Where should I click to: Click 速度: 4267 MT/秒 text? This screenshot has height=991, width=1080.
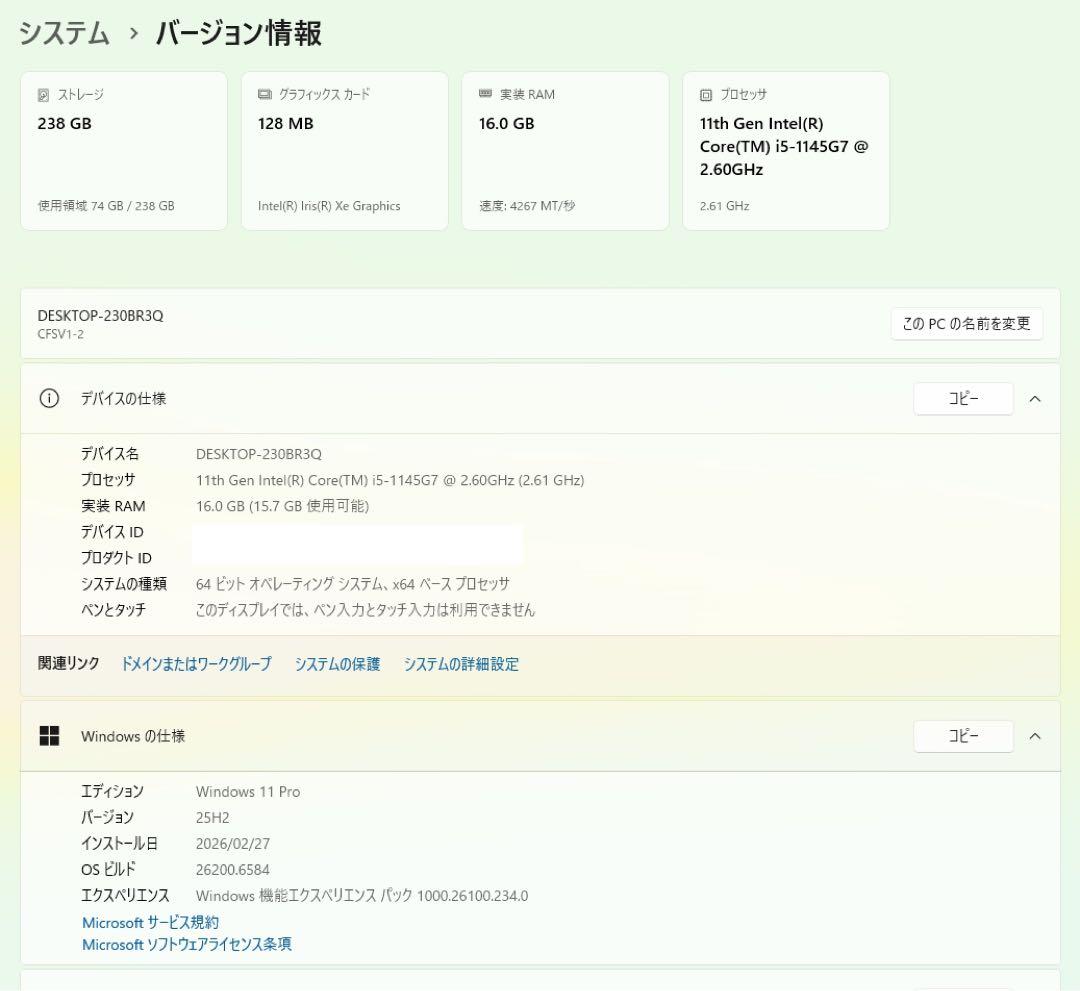[527, 205]
